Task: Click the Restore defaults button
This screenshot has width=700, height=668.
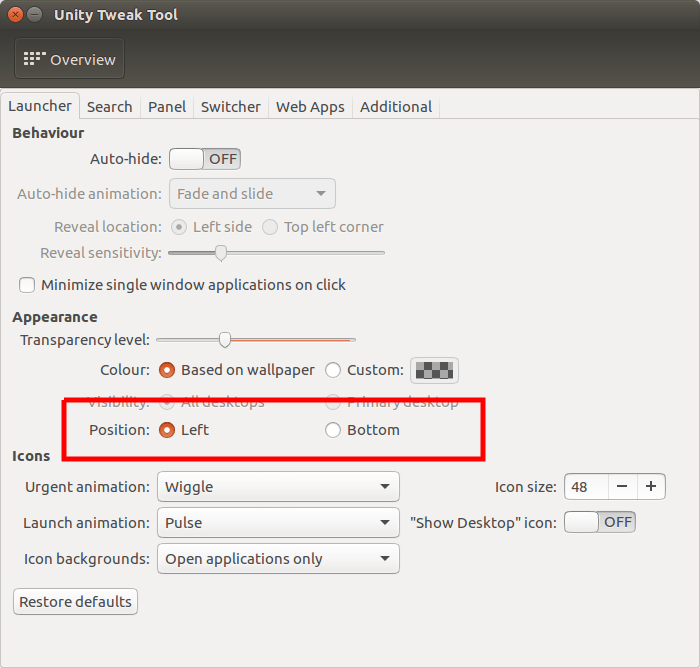Action: click(x=75, y=602)
